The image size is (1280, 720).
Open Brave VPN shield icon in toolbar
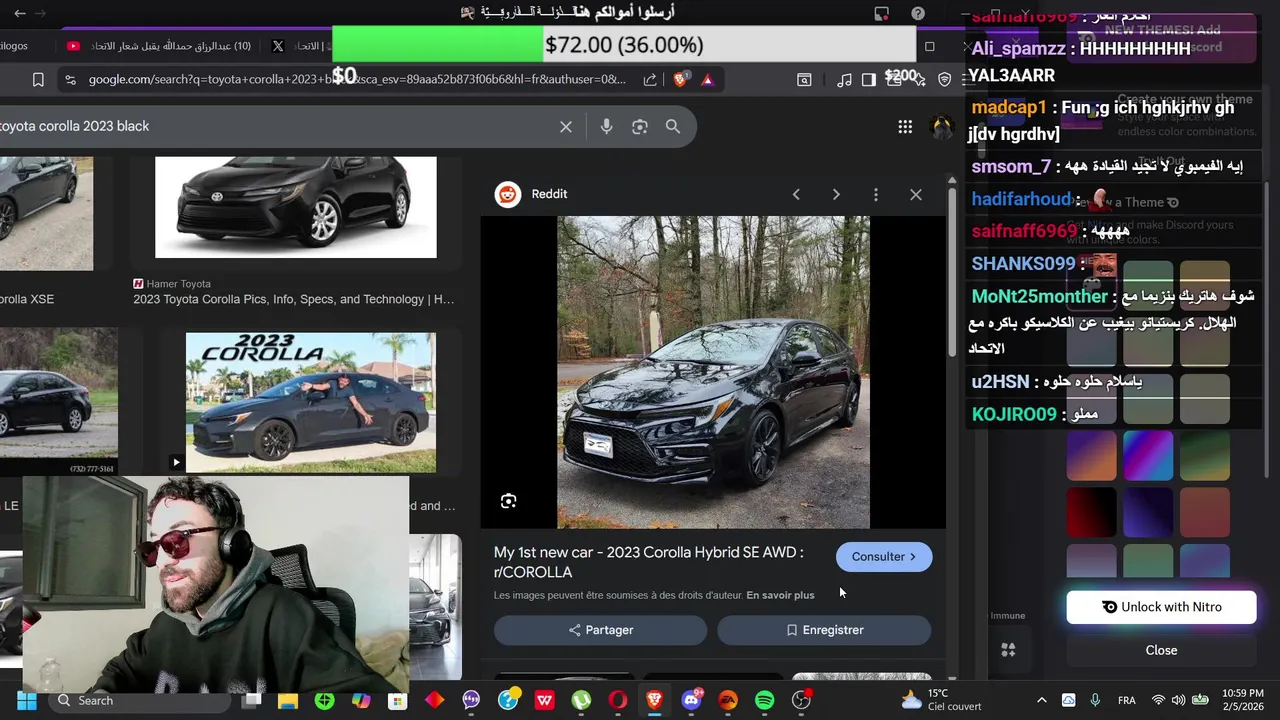point(945,80)
